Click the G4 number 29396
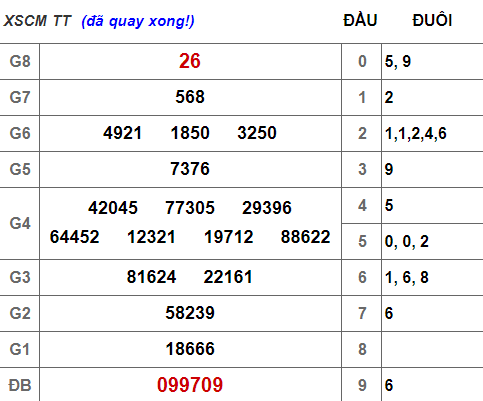The image size is (483, 401). click(x=267, y=208)
